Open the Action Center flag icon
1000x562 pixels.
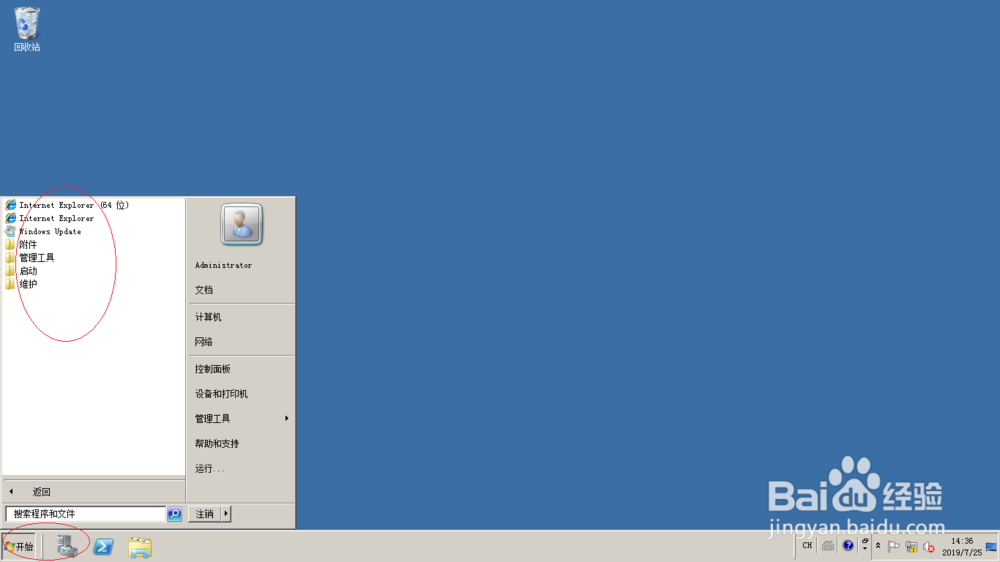(x=893, y=547)
